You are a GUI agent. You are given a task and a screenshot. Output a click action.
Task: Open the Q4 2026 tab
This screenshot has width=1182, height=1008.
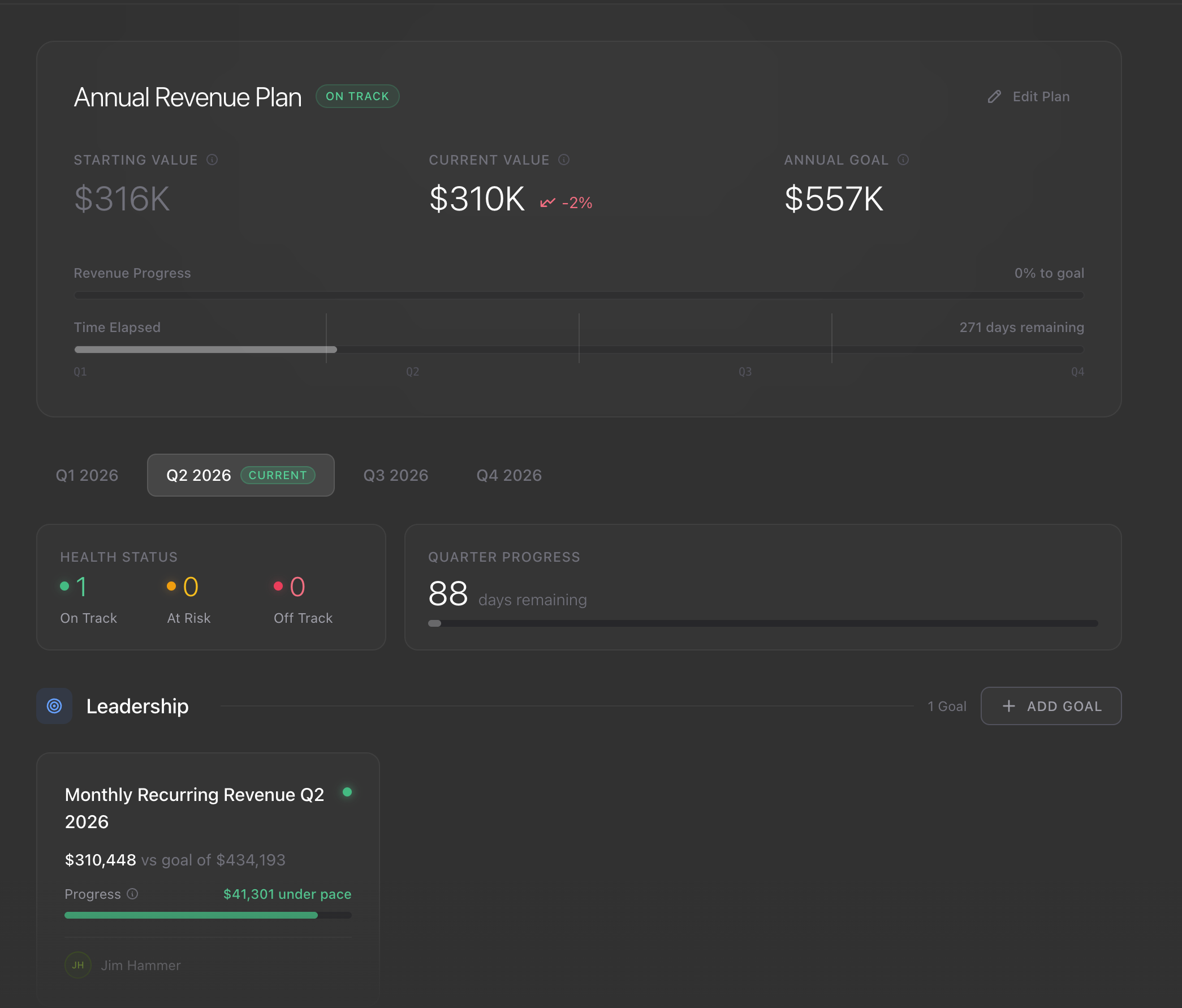[509, 475]
